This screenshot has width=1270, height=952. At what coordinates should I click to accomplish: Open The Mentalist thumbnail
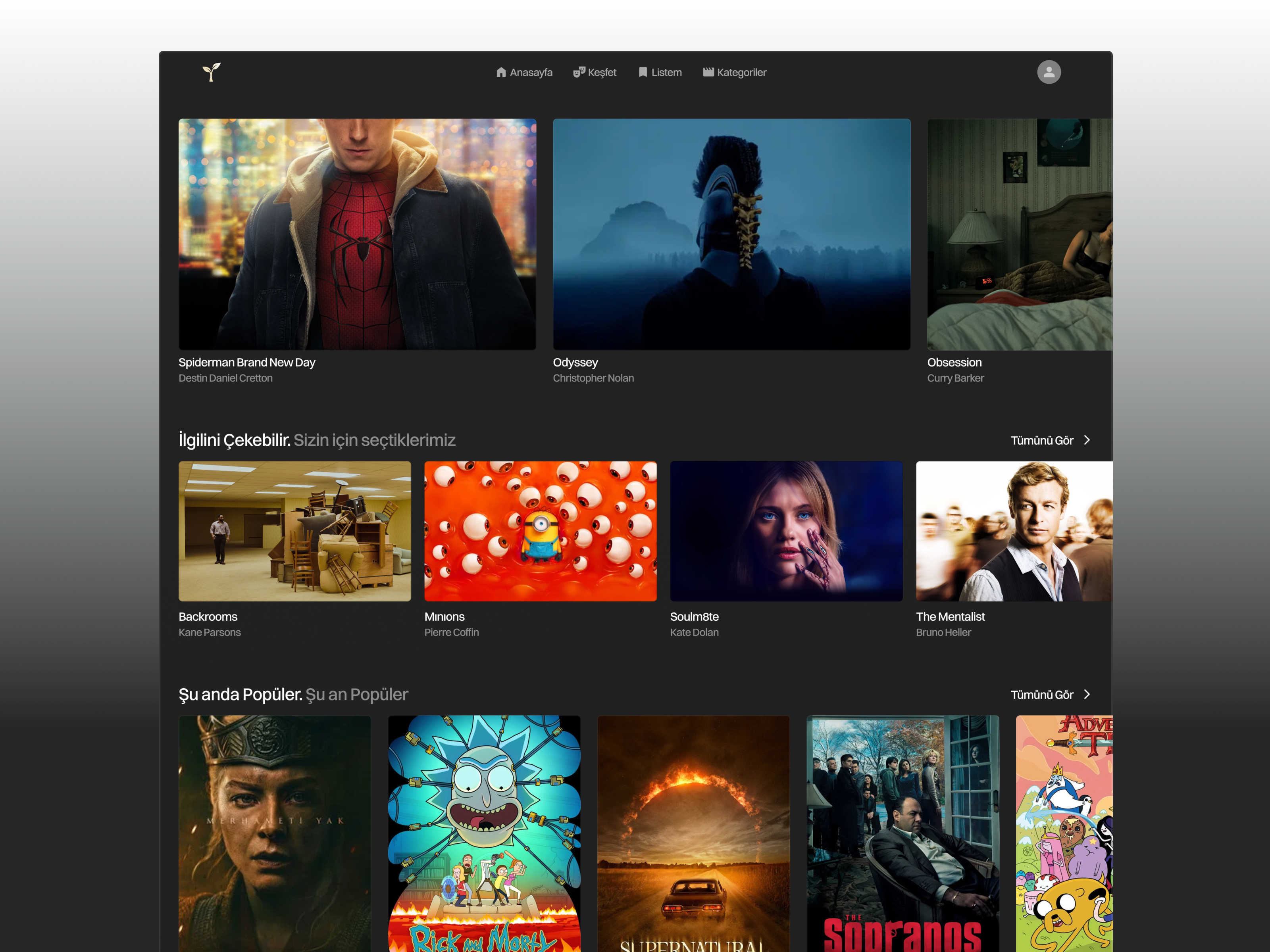click(x=1014, y=532)
